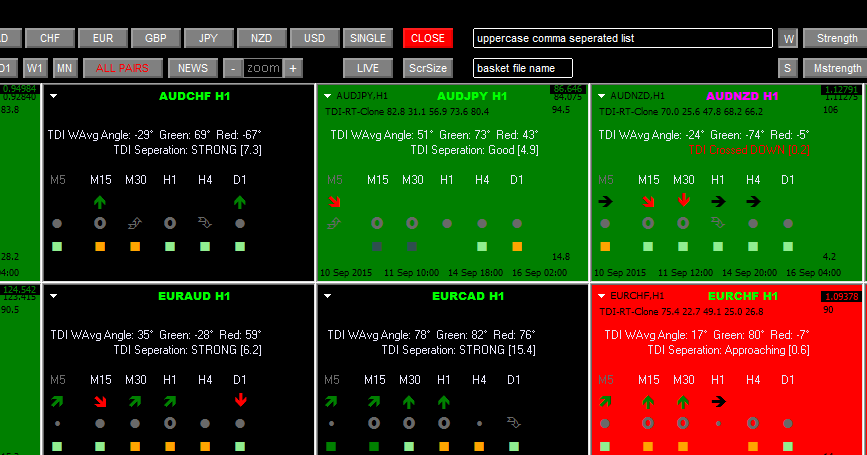
Task: Click AUDNZD H1 gray cross arrow icon
Action: (718, 222)
